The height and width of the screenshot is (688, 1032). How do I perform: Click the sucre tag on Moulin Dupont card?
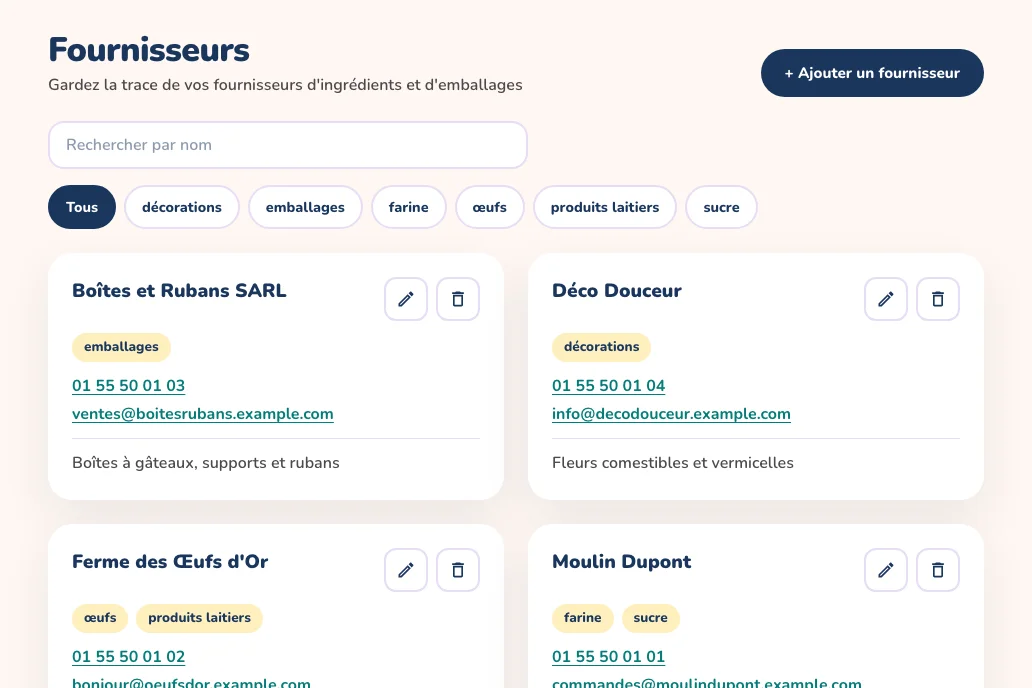click(650, 618)
